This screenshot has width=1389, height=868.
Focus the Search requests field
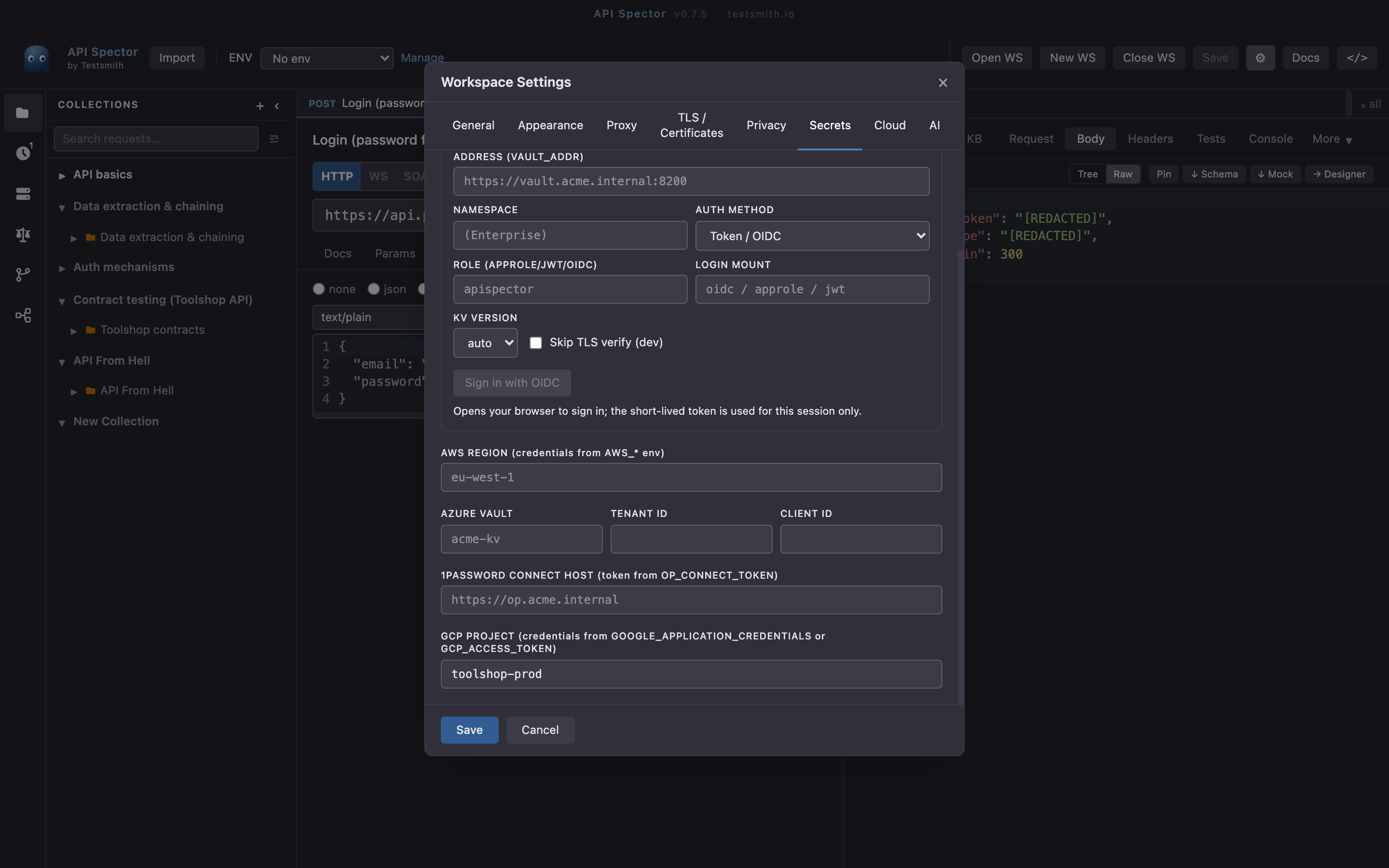coord(156,139)
